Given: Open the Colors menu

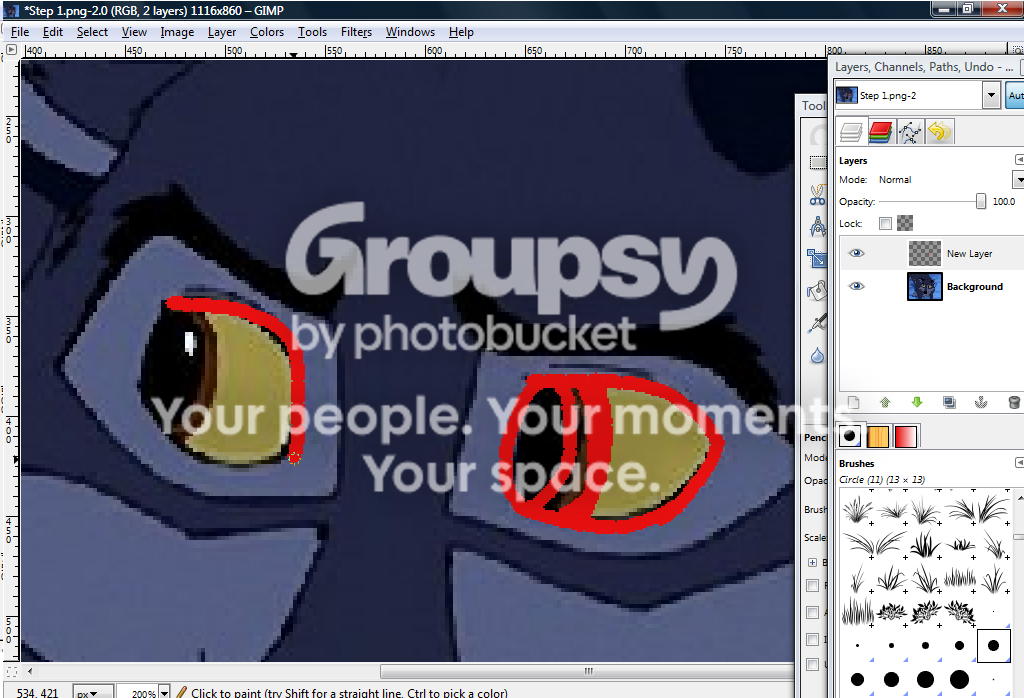Looking at the screenshot, I should (x=266, y=32).
